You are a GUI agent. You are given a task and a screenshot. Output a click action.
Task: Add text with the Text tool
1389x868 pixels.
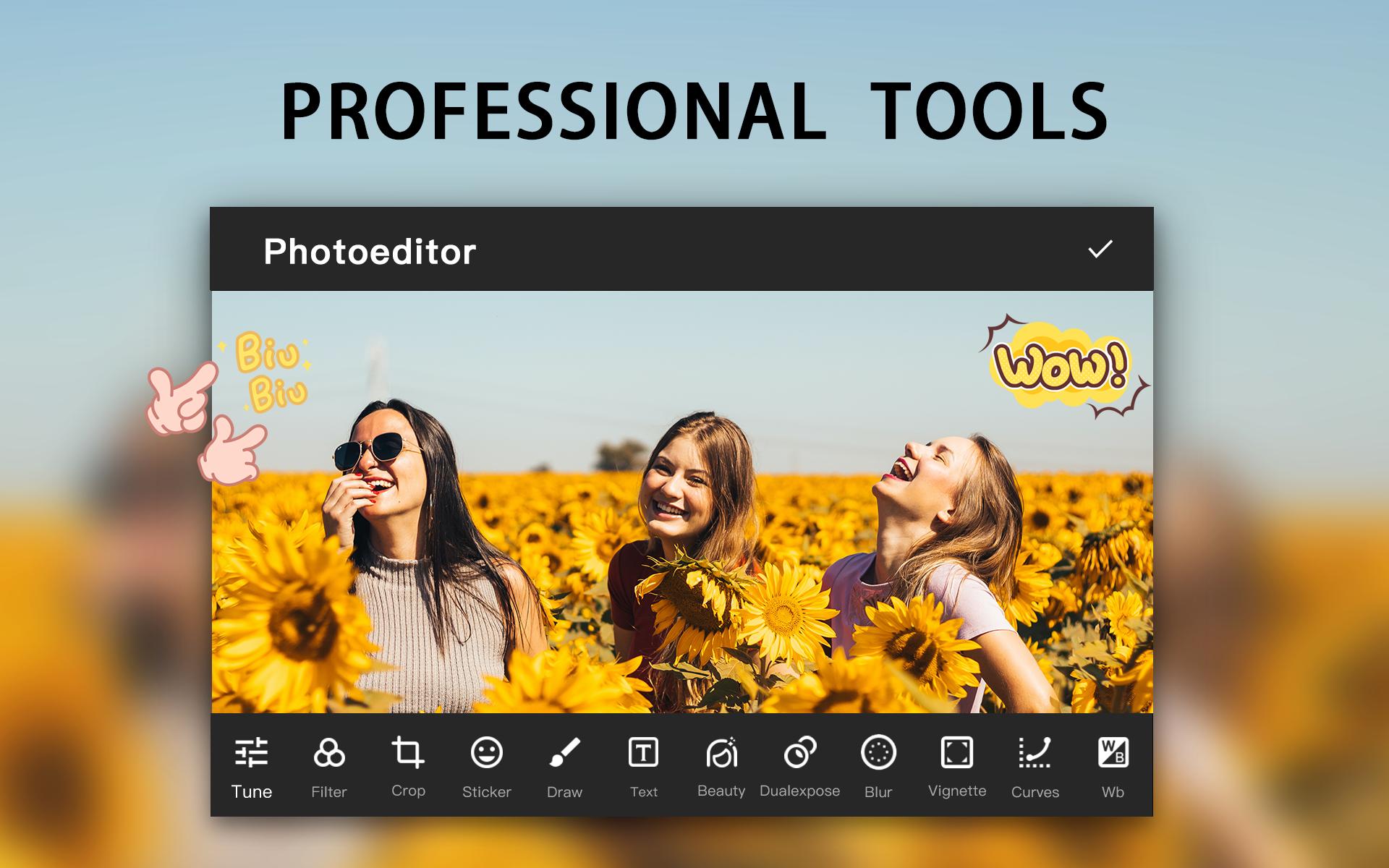(x=643, y=767)
